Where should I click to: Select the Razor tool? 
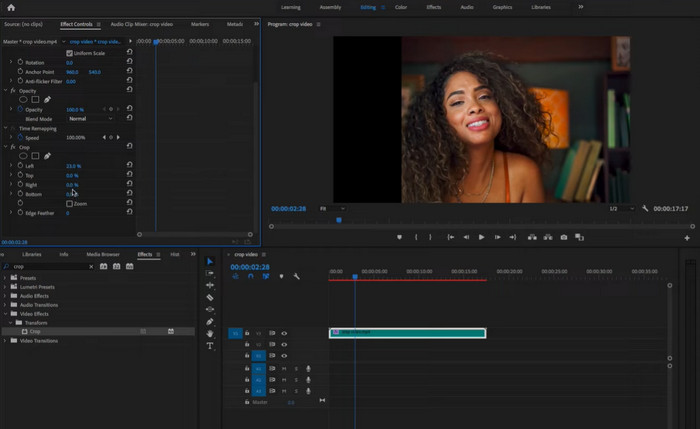(x=210, y=297)
